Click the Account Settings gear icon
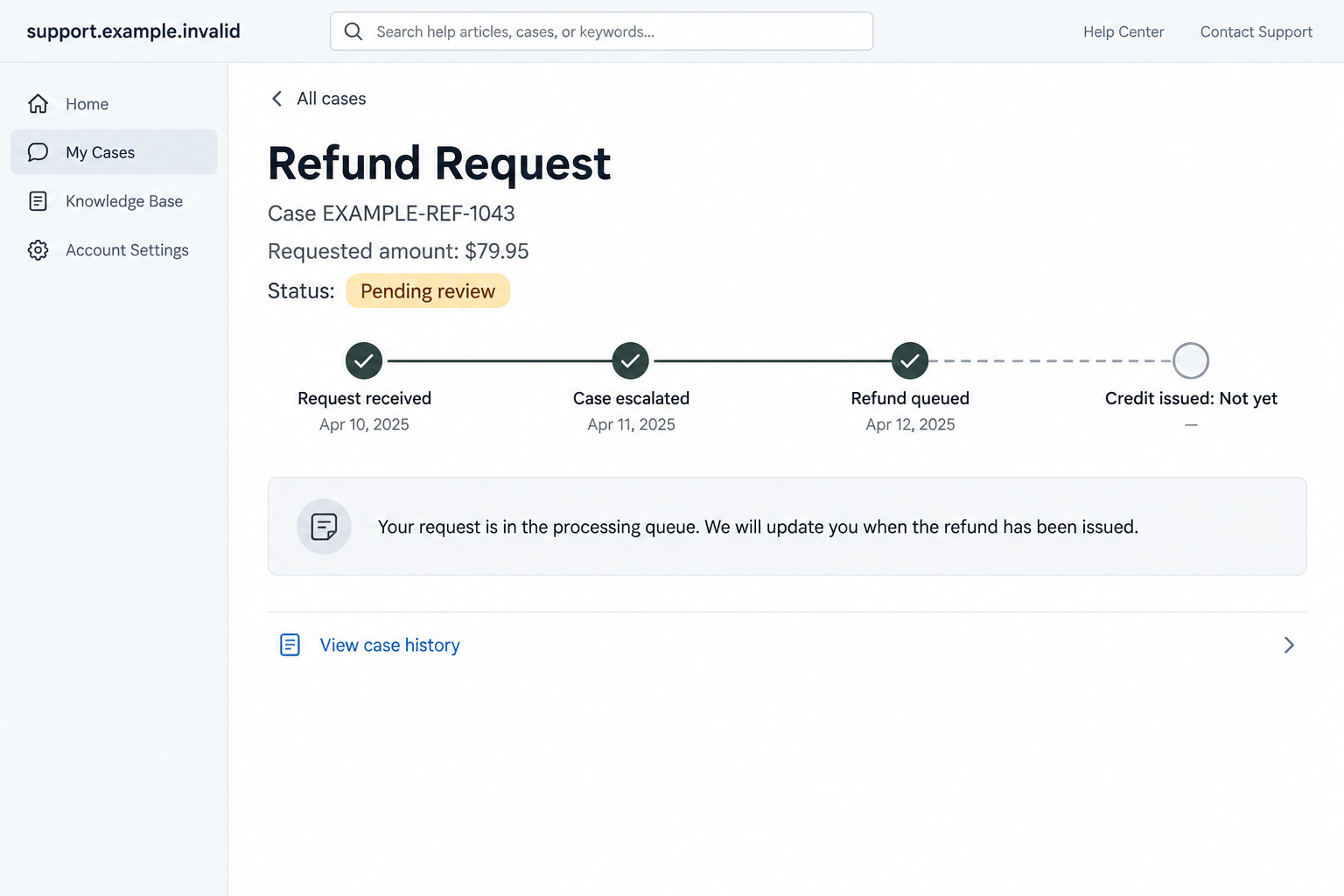The height and width of the screenshot is (896, 1344). coord(38,250)
